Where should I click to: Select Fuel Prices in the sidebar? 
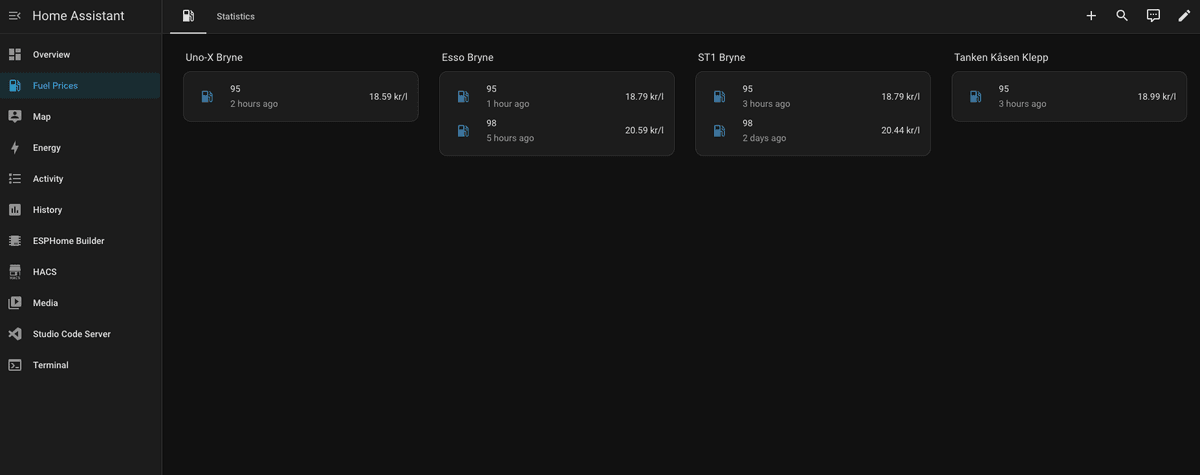pos(80,85)
